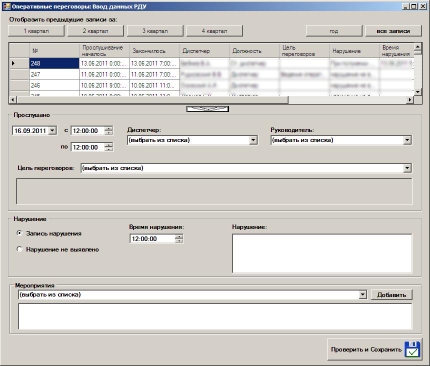Click the splitter handle below the table
The image size is (430, 366).
click(207, 109)
